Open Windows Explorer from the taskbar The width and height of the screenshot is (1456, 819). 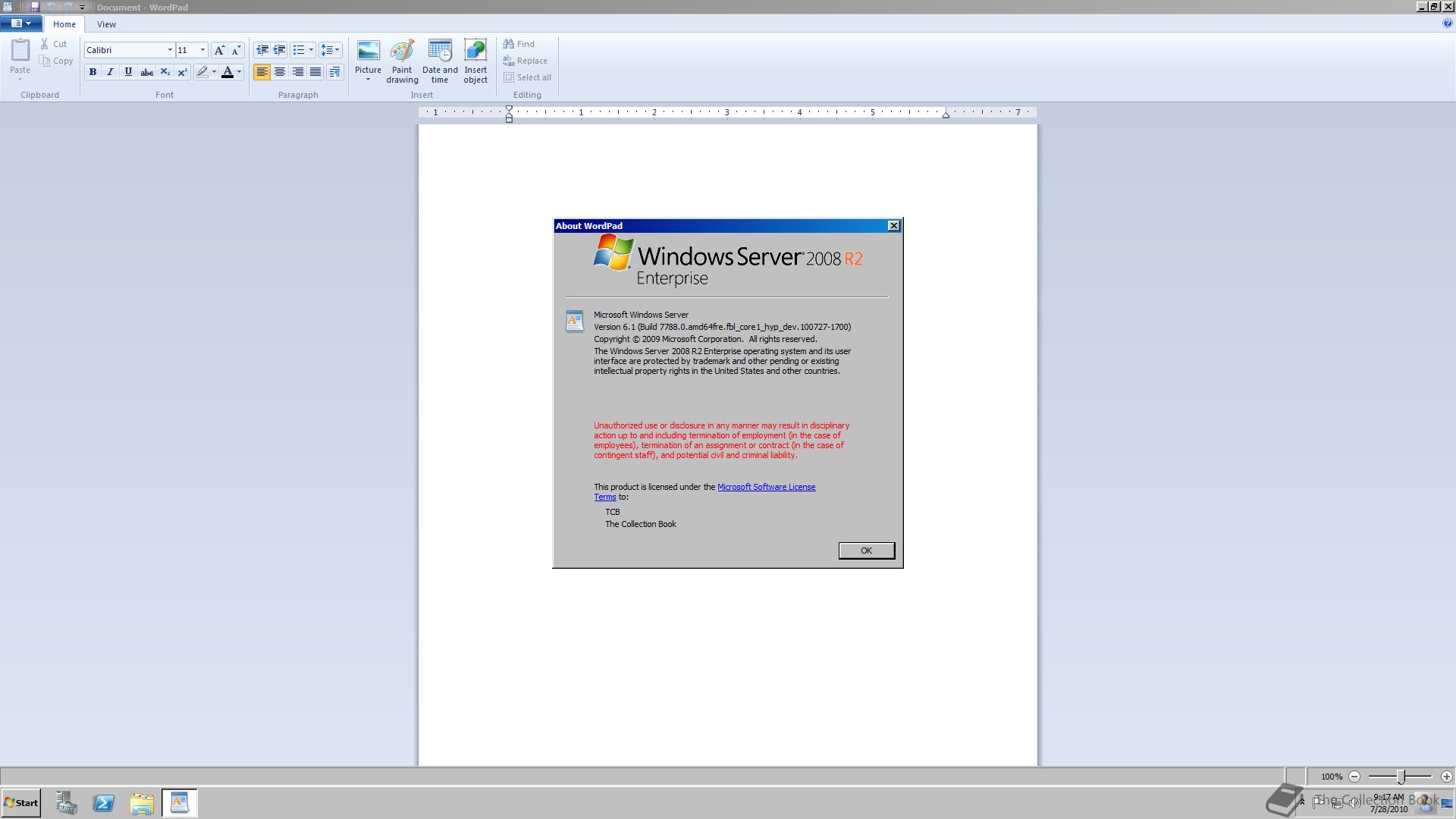point(141,803)
